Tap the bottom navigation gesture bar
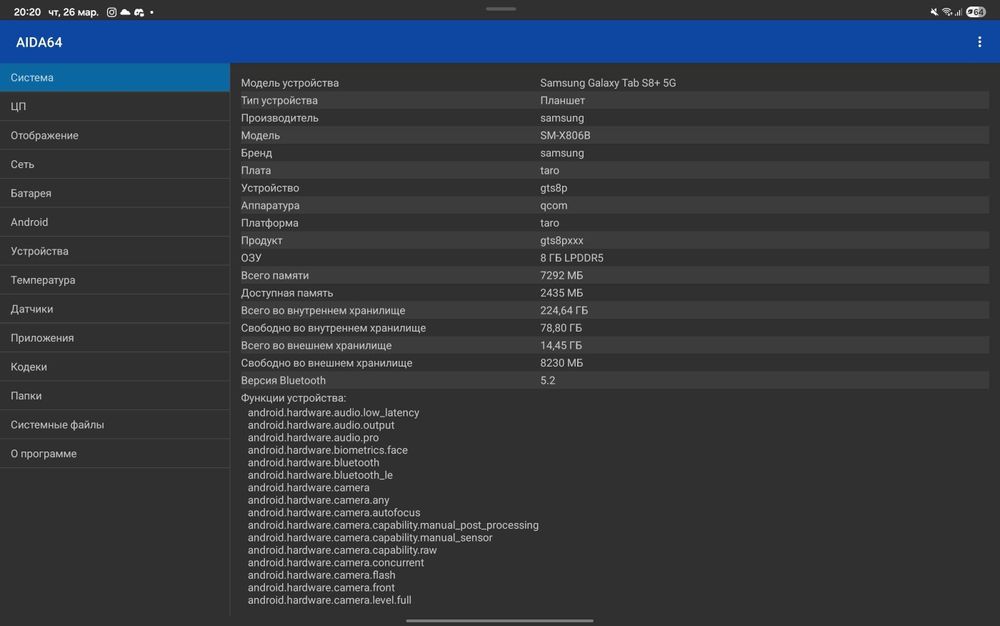 point(499,620)
